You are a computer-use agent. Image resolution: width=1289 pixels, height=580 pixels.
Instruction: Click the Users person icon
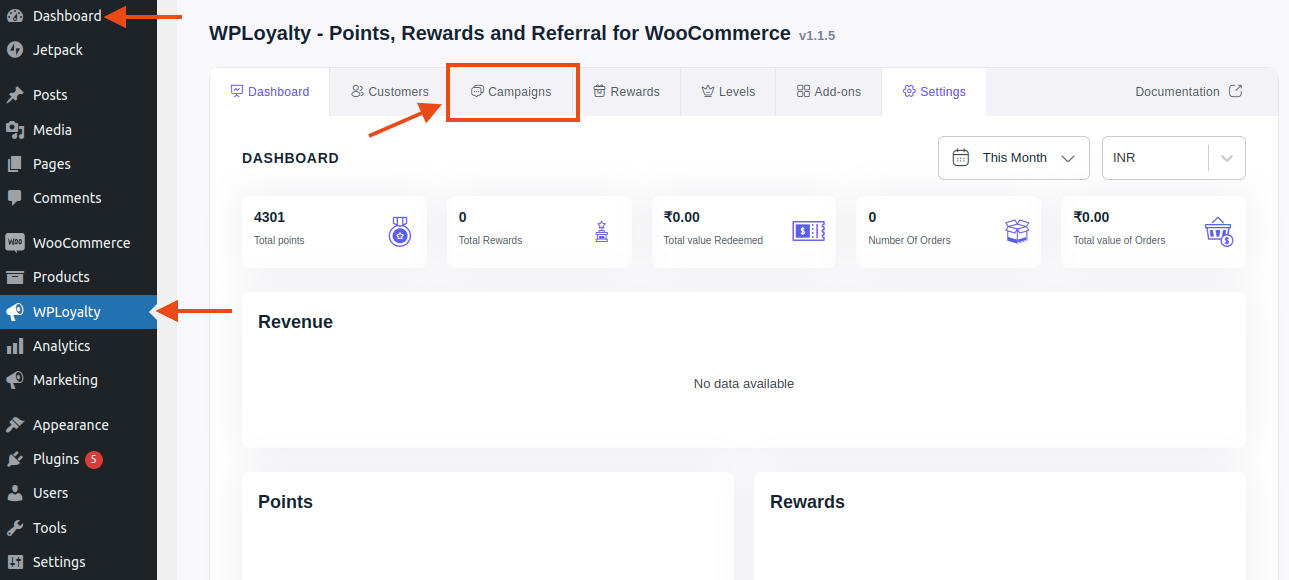(15, 493)
